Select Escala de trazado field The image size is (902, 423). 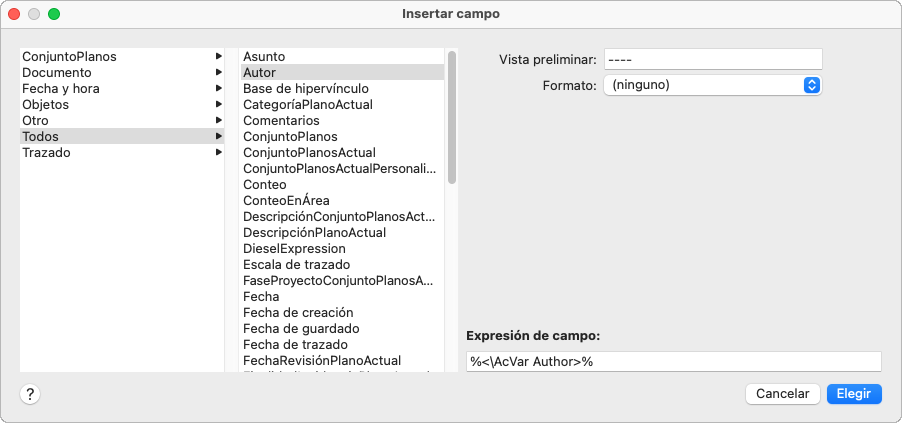click(296, 265)
